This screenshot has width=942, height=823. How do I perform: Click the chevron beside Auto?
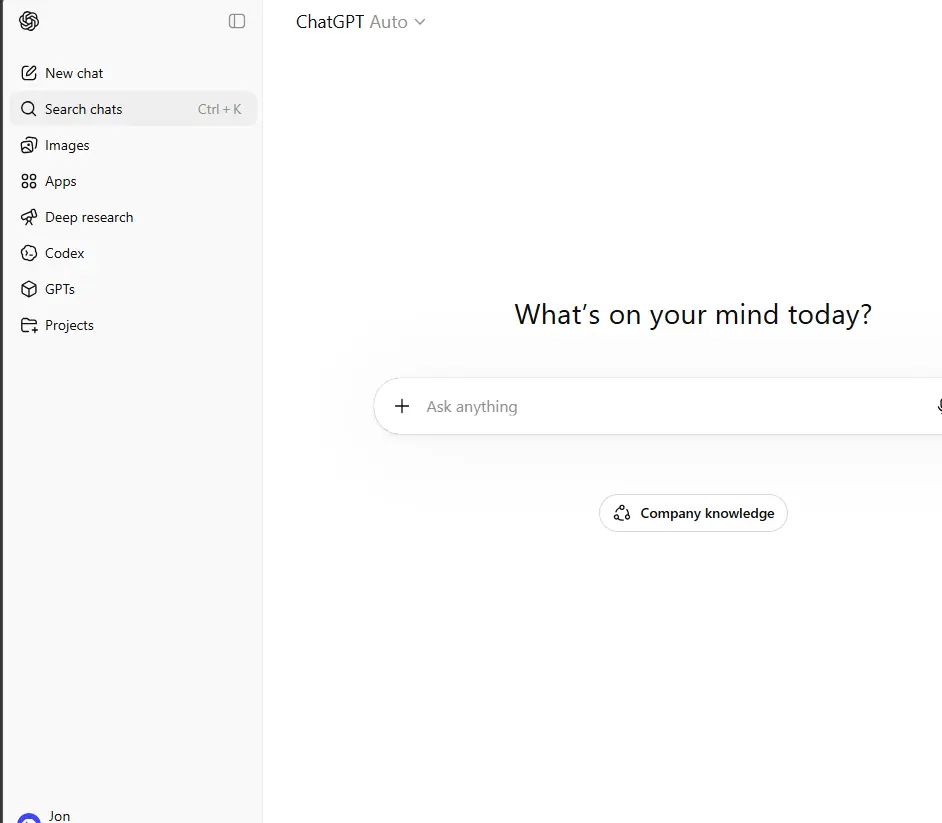(x=420, y=22)
